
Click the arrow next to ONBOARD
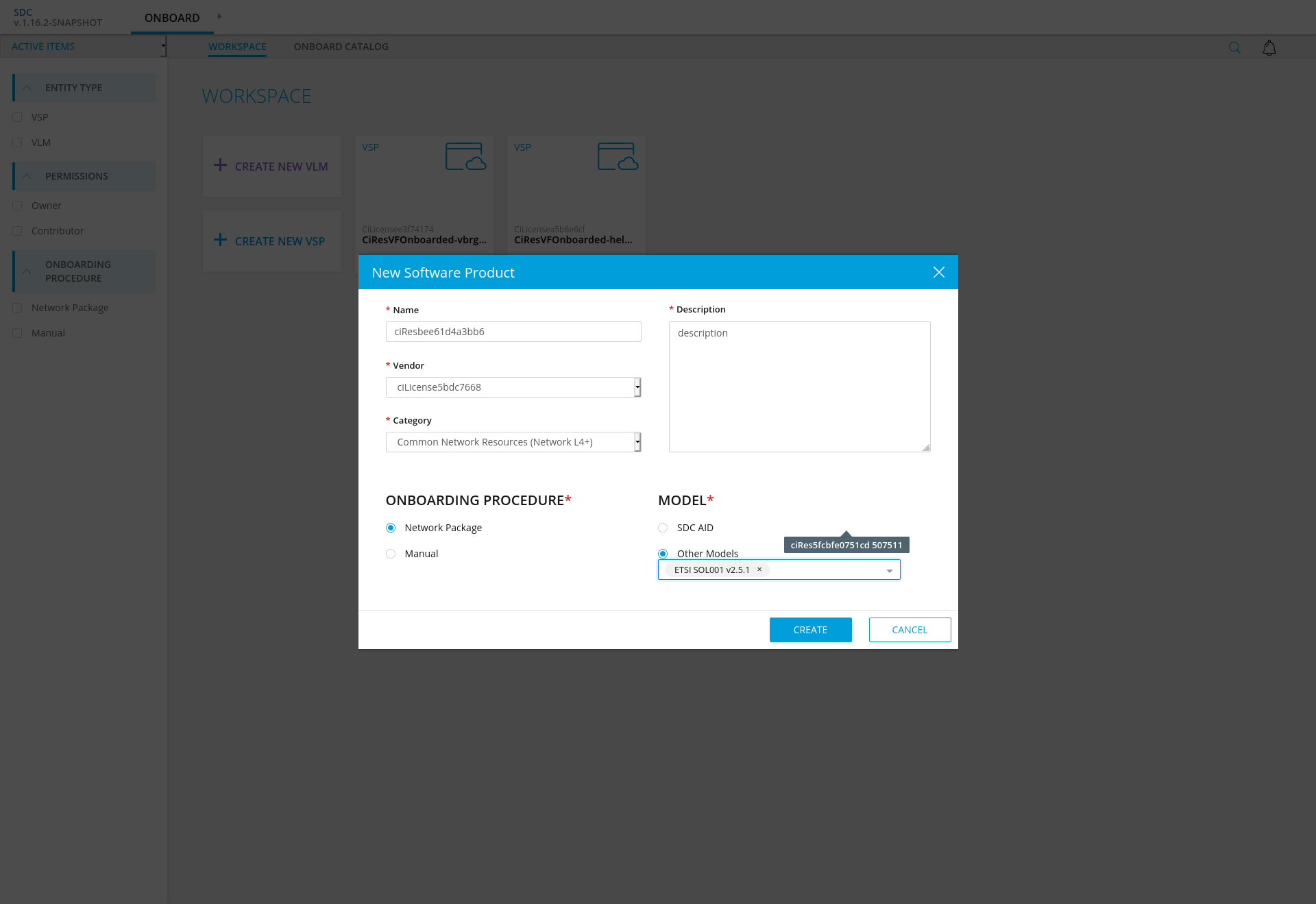[219, 16]
